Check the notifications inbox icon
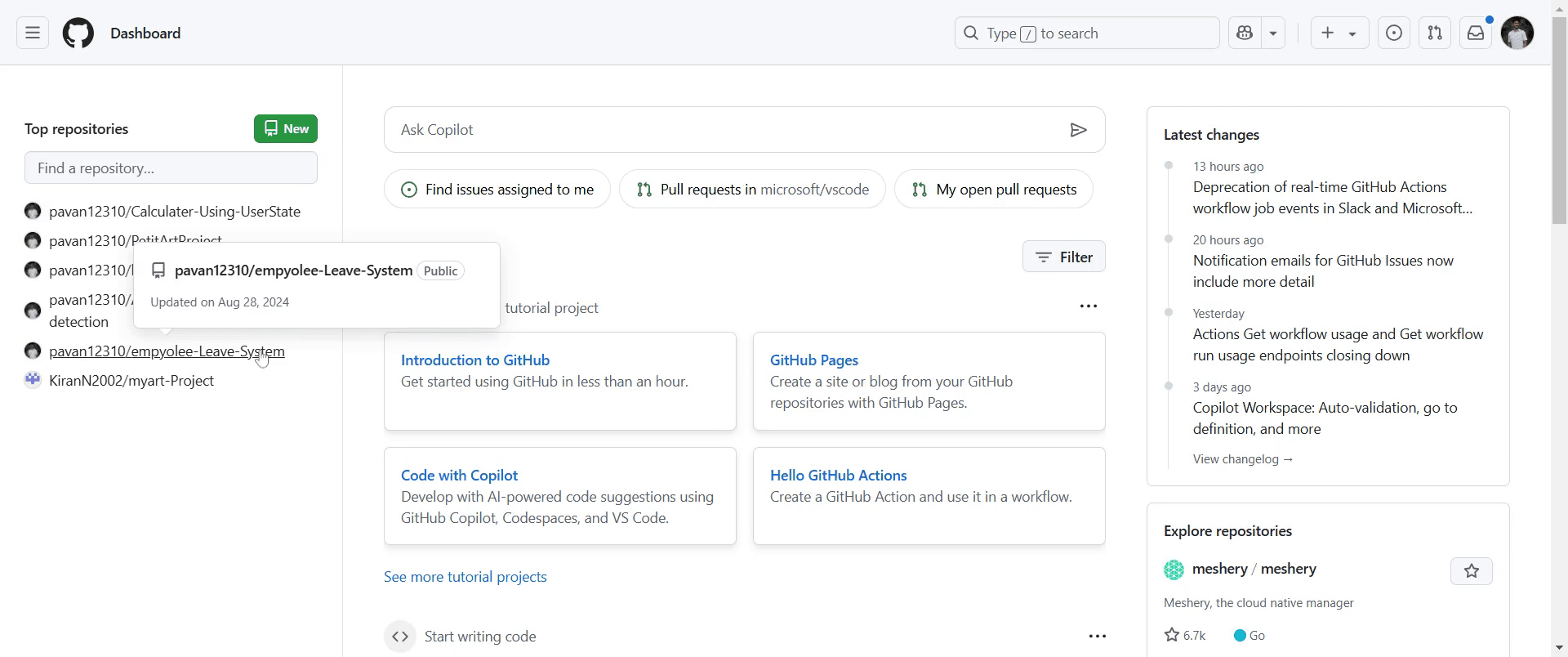This screenshot has height=657, width=1568. pyautogui.click(x=1476, y=34)
